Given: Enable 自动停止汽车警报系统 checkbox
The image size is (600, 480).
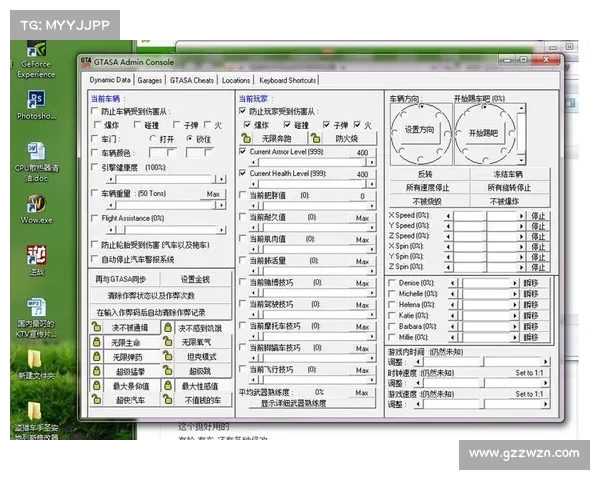Looking at the screenshot, I should (x=95, y=259).
